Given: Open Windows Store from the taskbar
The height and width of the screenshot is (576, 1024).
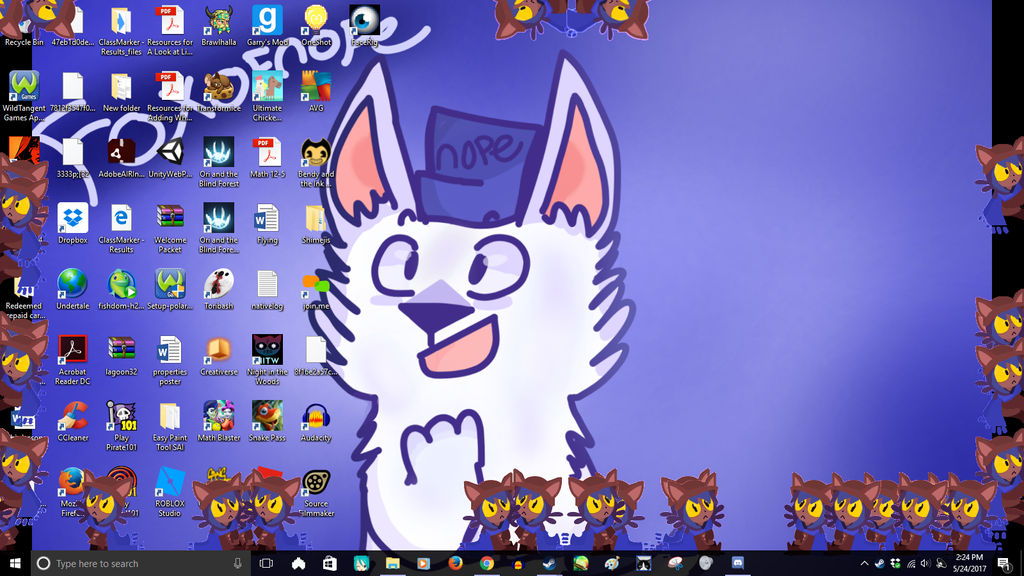Looking at the screenshot, I should tap(330, 563).
